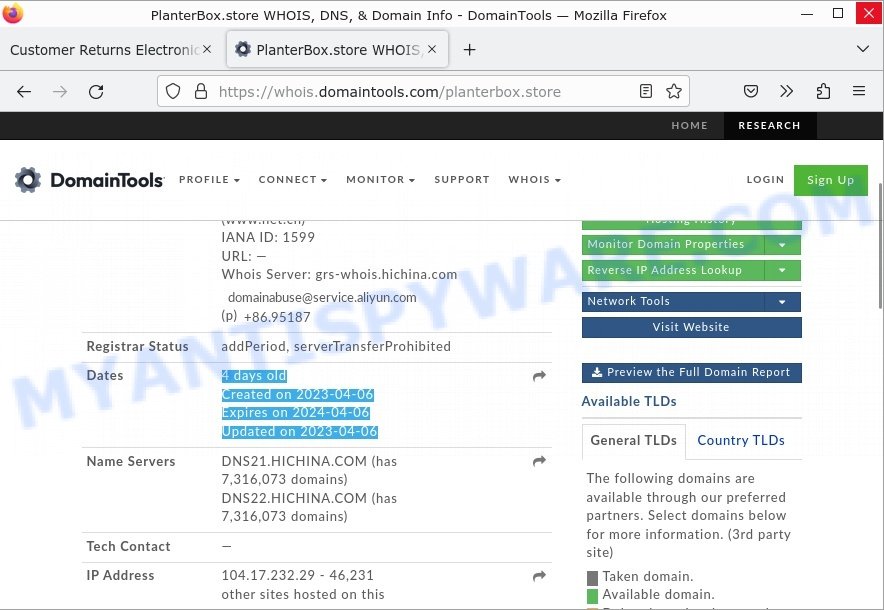Viewport: 884px width, 610px height.
Task: Click the Network Tools button
Action: coord(673,302)
